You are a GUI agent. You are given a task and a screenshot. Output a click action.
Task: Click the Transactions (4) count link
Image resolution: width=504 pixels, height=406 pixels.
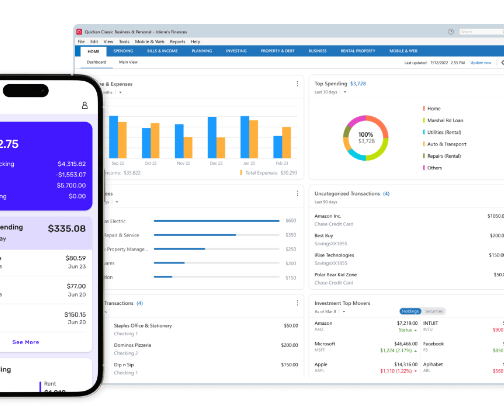tap(140, 303)
